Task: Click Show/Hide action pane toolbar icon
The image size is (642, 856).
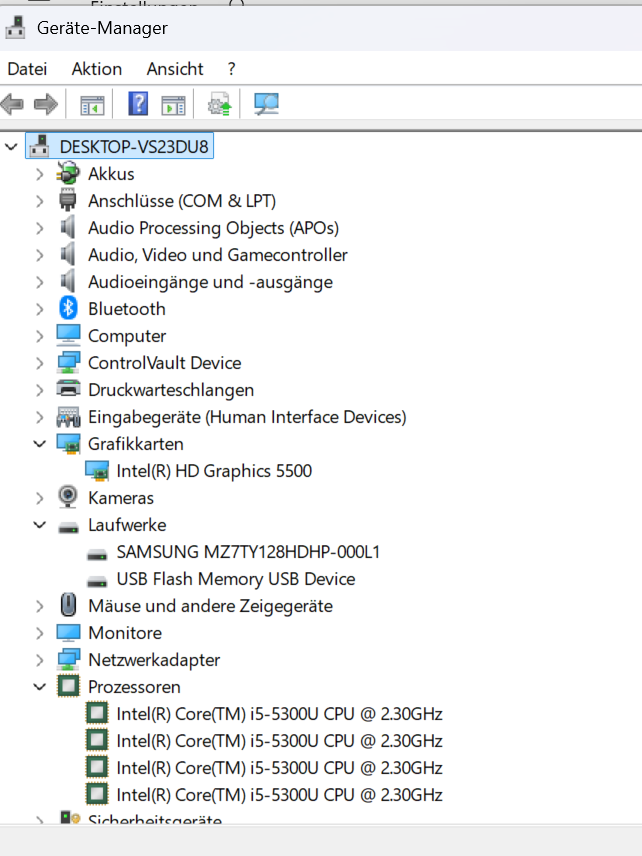Action: click(x=173, y=104)
